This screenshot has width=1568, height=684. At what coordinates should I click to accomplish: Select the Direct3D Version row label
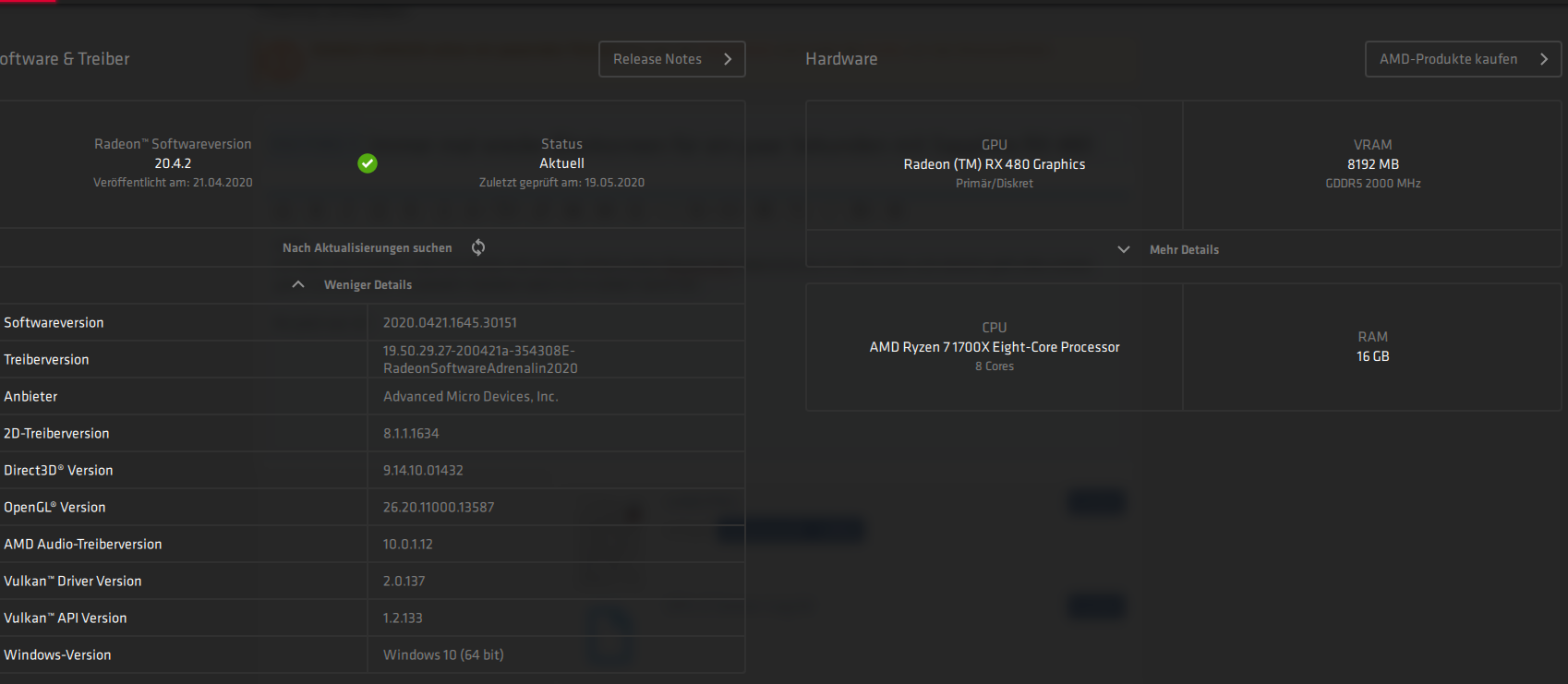(x=58, y=471)
